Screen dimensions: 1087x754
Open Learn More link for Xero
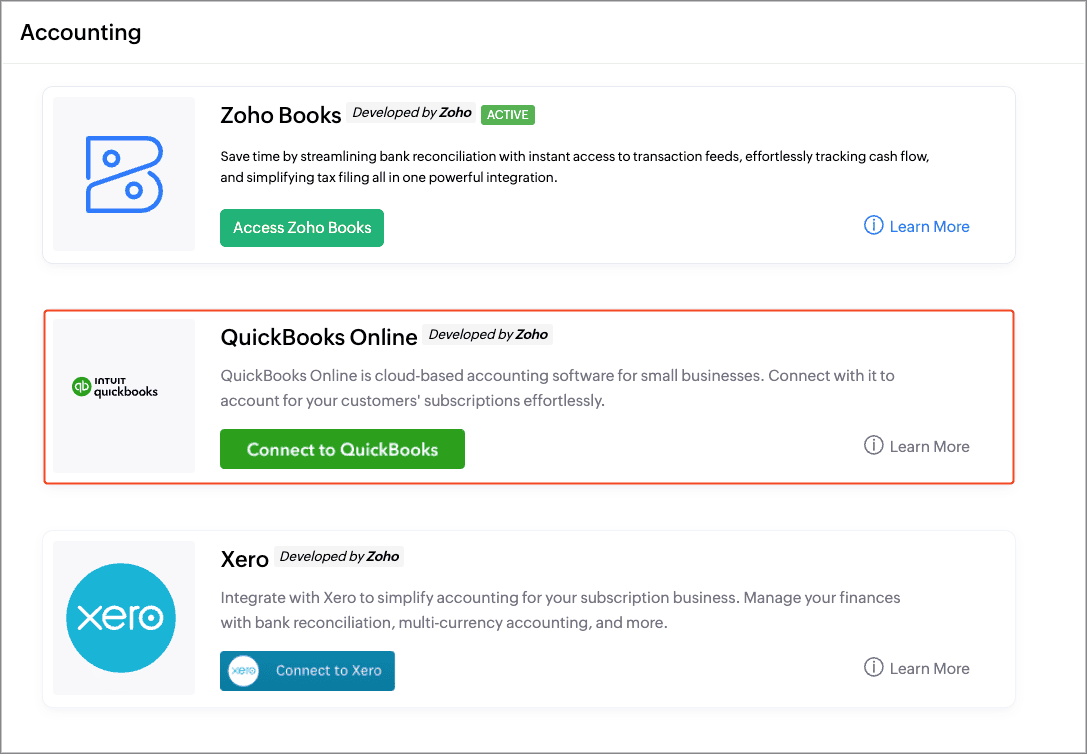(x=929, y=668)
